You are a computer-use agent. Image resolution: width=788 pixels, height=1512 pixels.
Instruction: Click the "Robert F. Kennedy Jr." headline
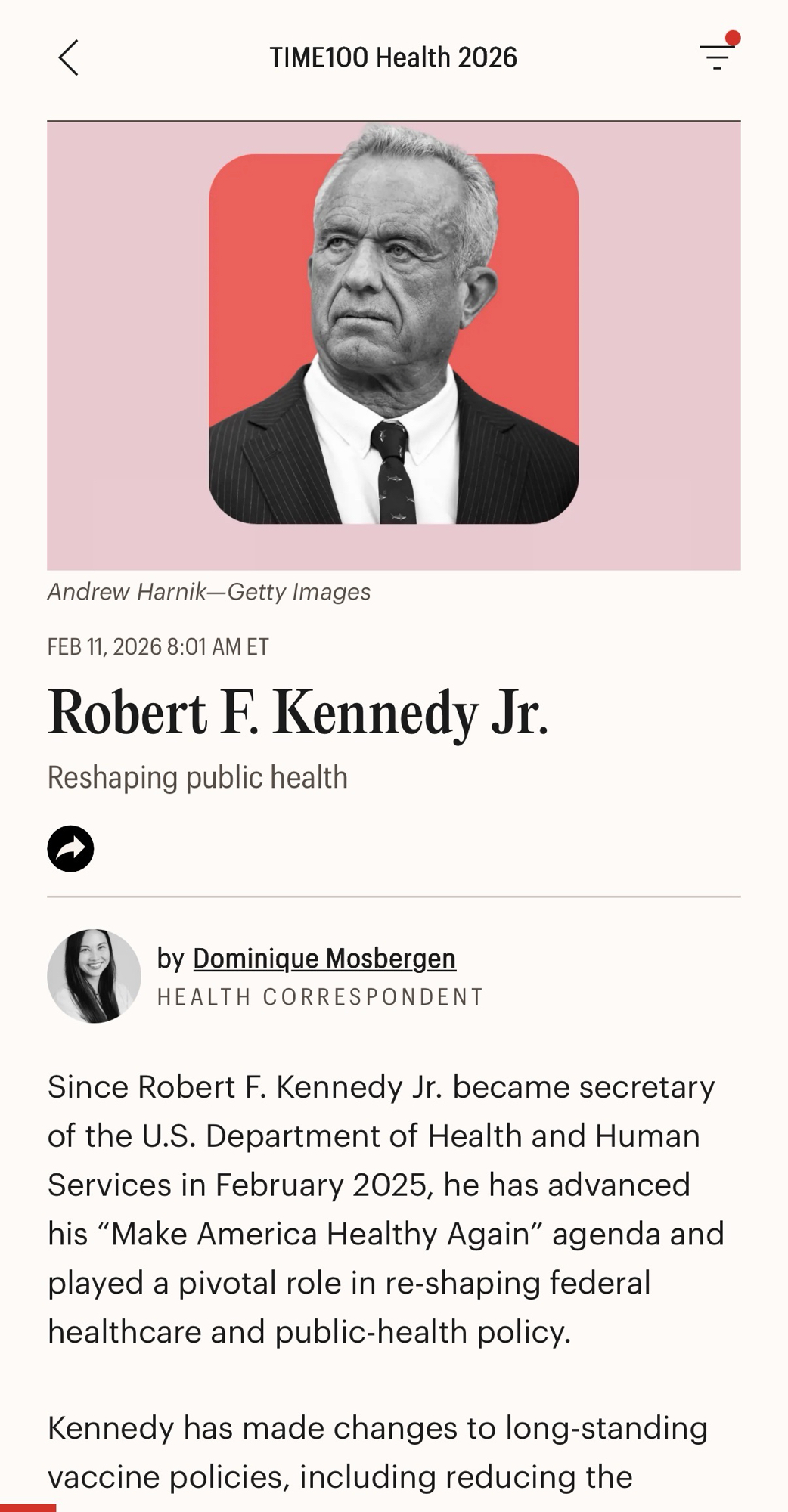coord(297,713)
